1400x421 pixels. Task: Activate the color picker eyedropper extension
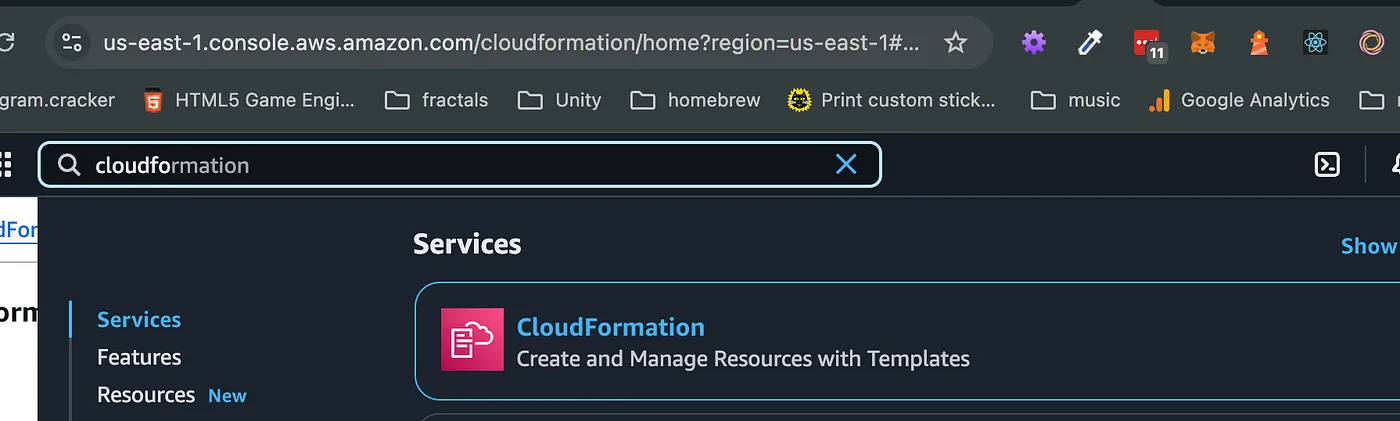click(1089, 42)
